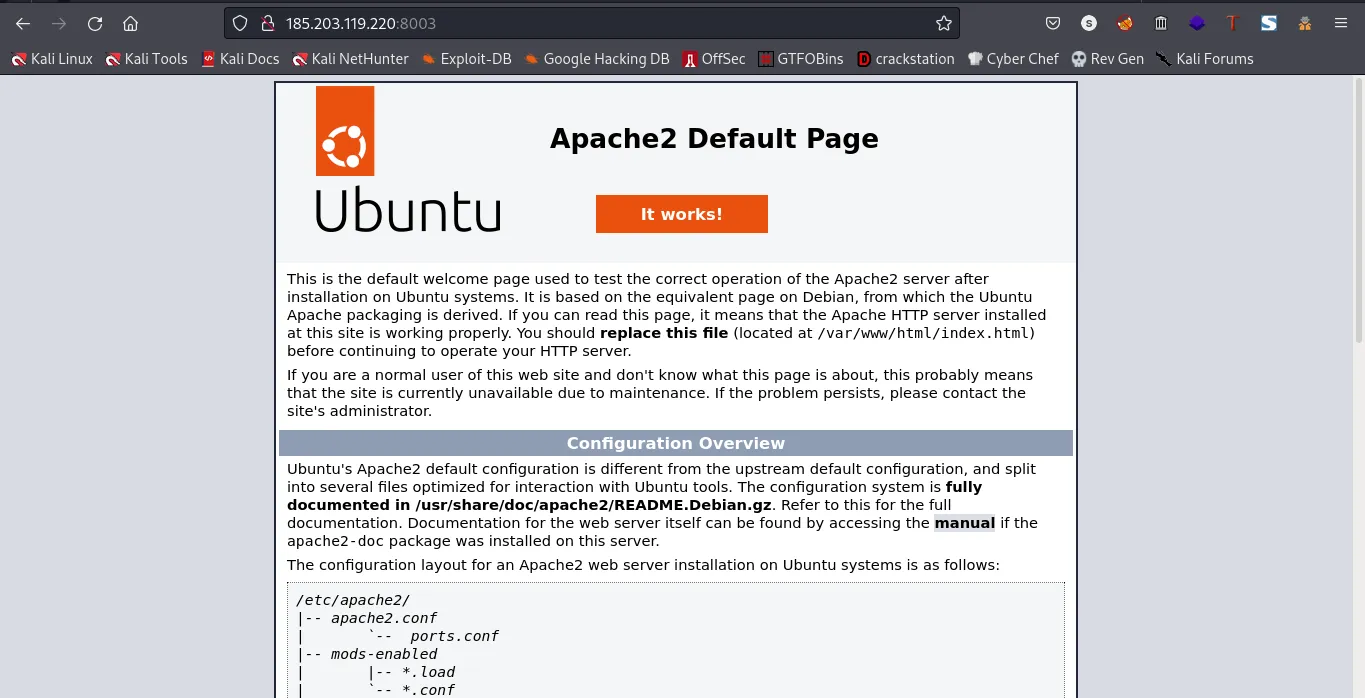Screen dimensions: 1365x698
Task: Open the Kali Docs bookmark
Action: point(240,59)
